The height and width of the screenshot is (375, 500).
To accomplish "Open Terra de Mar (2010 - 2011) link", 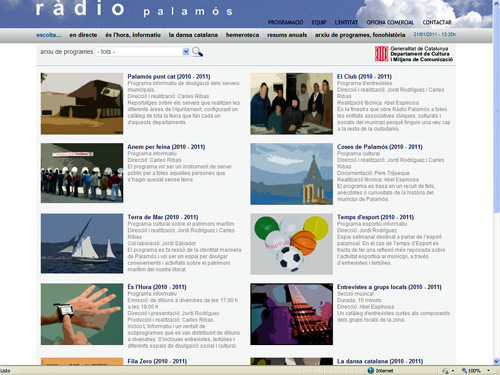I will click(163, 217).
